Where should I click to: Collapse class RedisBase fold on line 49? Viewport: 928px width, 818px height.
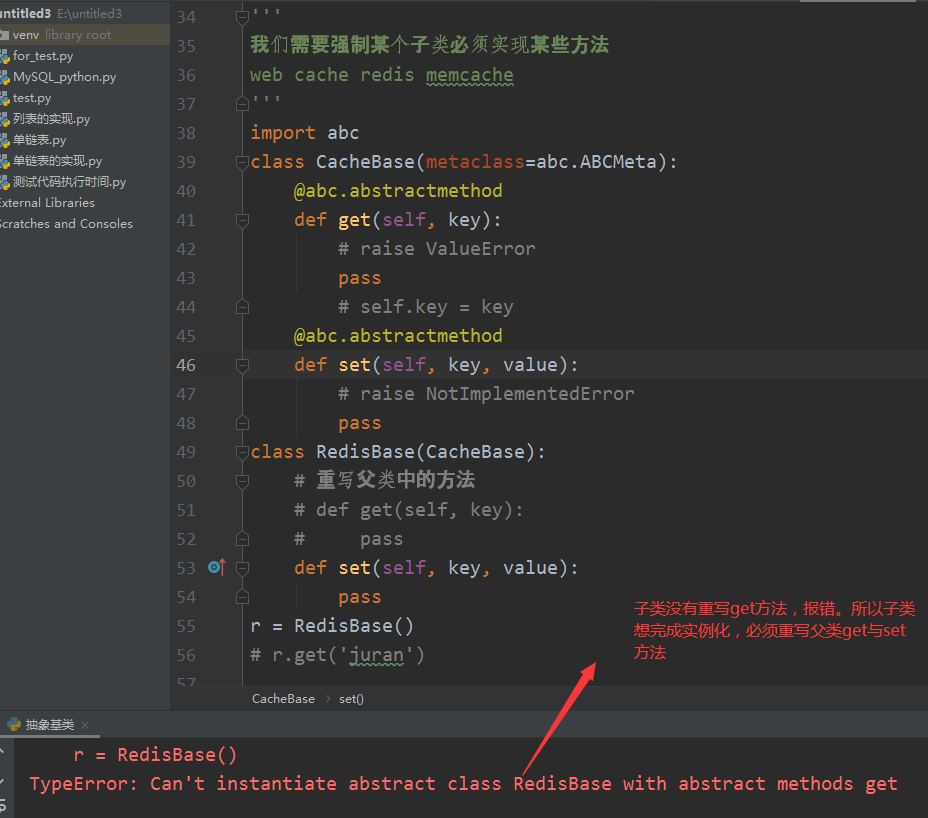point(242,452)
